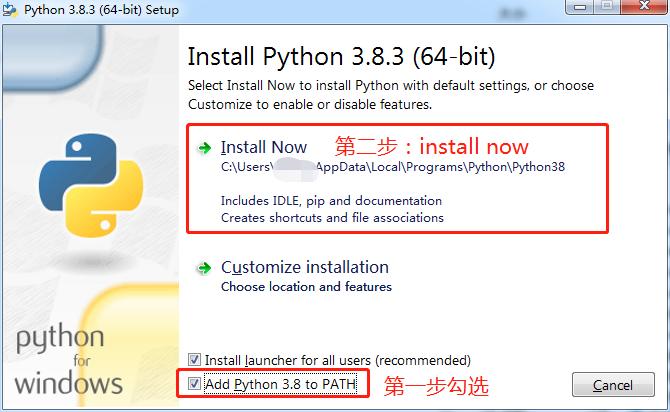Click "Choose location and features" description text
The image size is (670, 412).
click(306, 287)
